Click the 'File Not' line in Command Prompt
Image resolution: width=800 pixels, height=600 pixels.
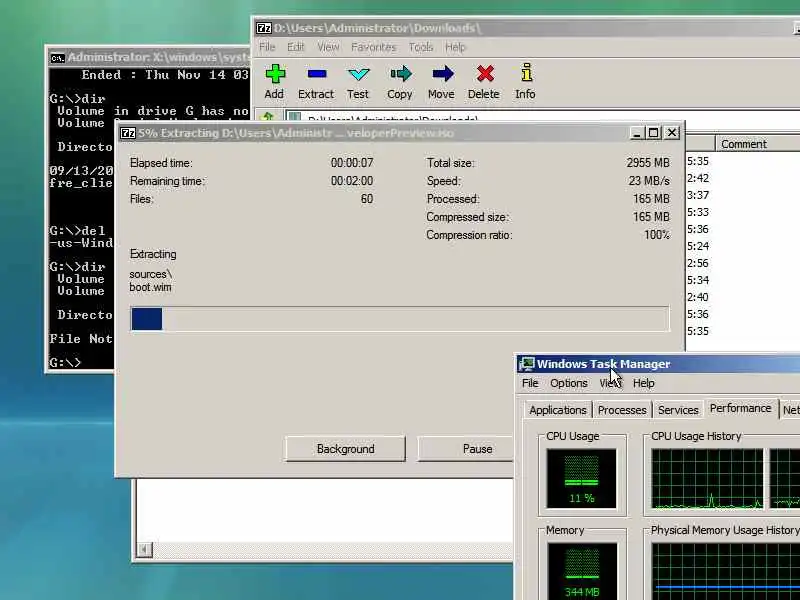pyautogui.click(x=81, y=339)
